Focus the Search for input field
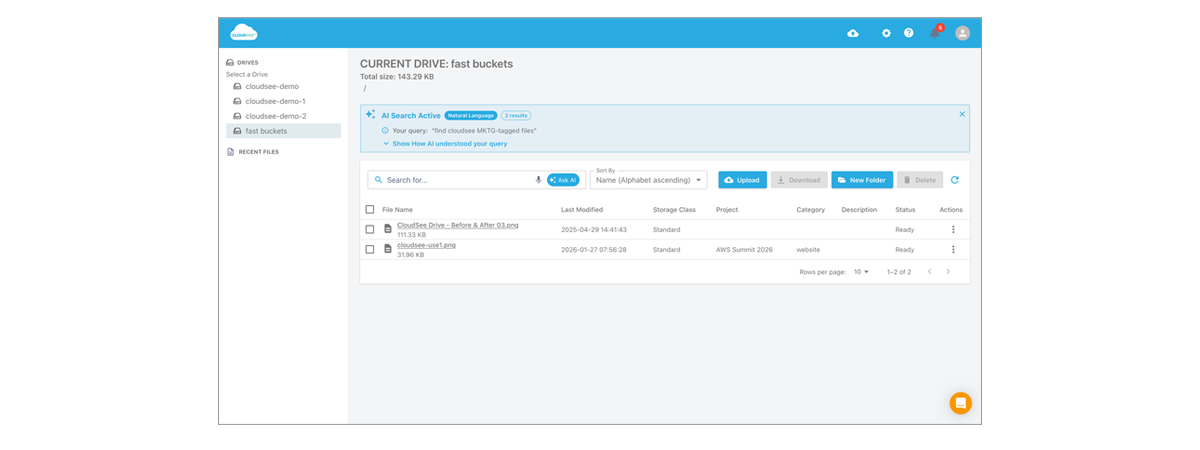This screenshot has height=450, width=1200. [x=458, y=180]
